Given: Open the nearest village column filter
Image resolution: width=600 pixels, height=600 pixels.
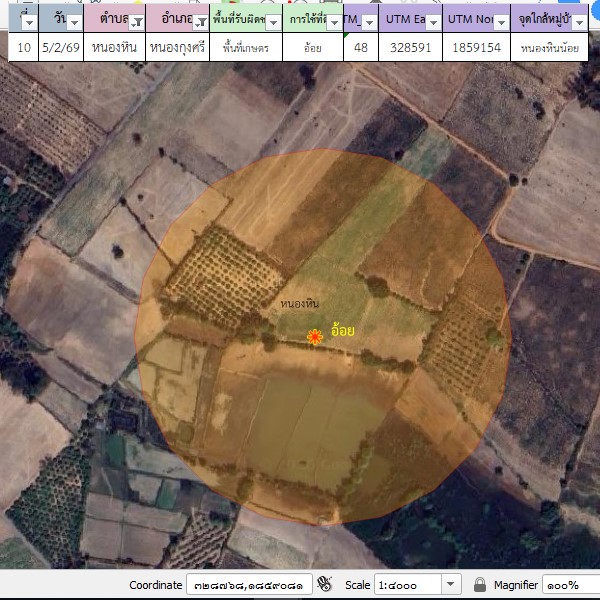Looking at the screenshot, I should 590,23.
